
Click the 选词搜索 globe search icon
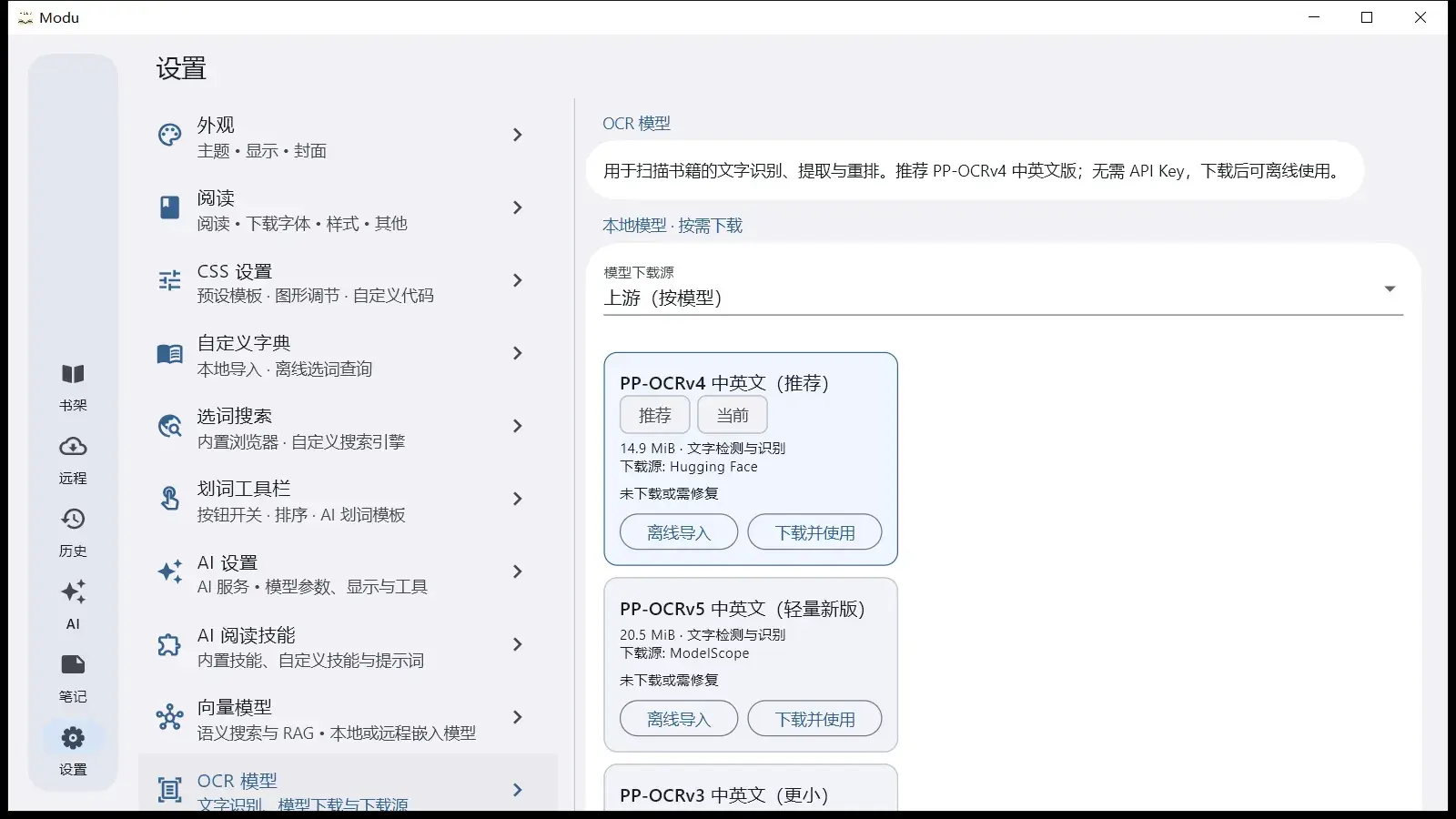point(169,426)
